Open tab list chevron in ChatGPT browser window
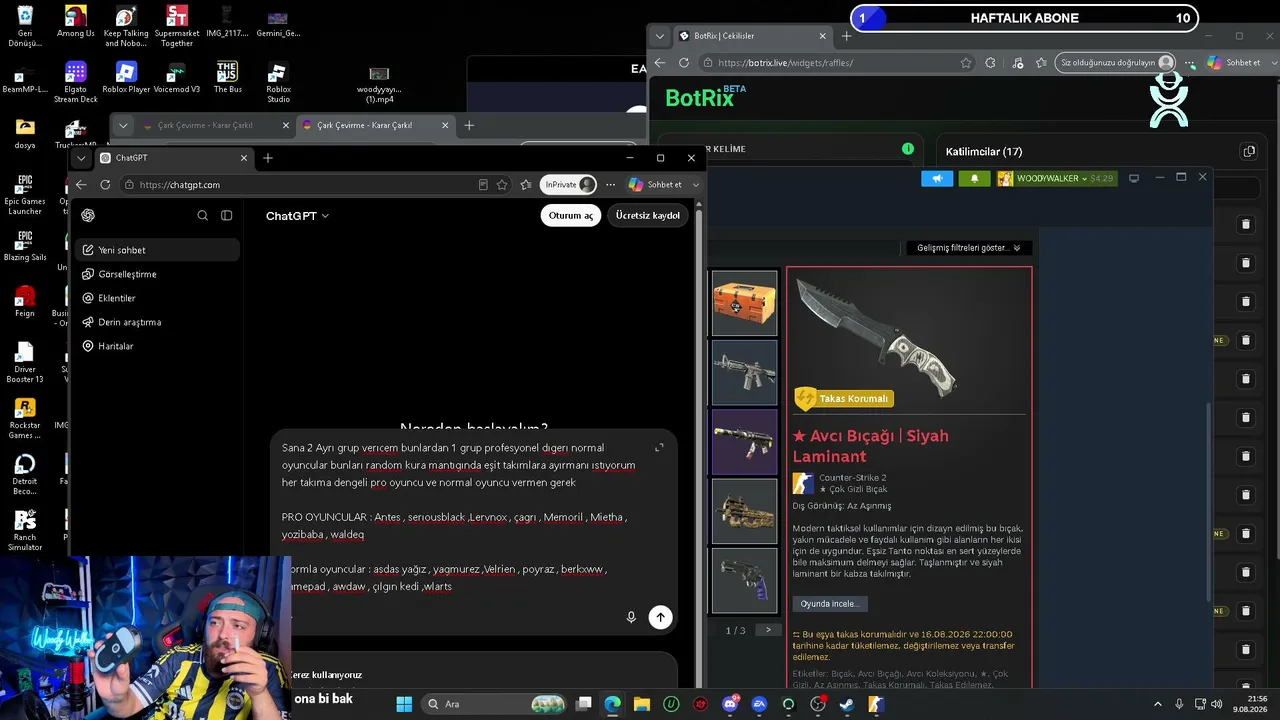Viewport: 1280px width, 720px height. coord(81,158)
